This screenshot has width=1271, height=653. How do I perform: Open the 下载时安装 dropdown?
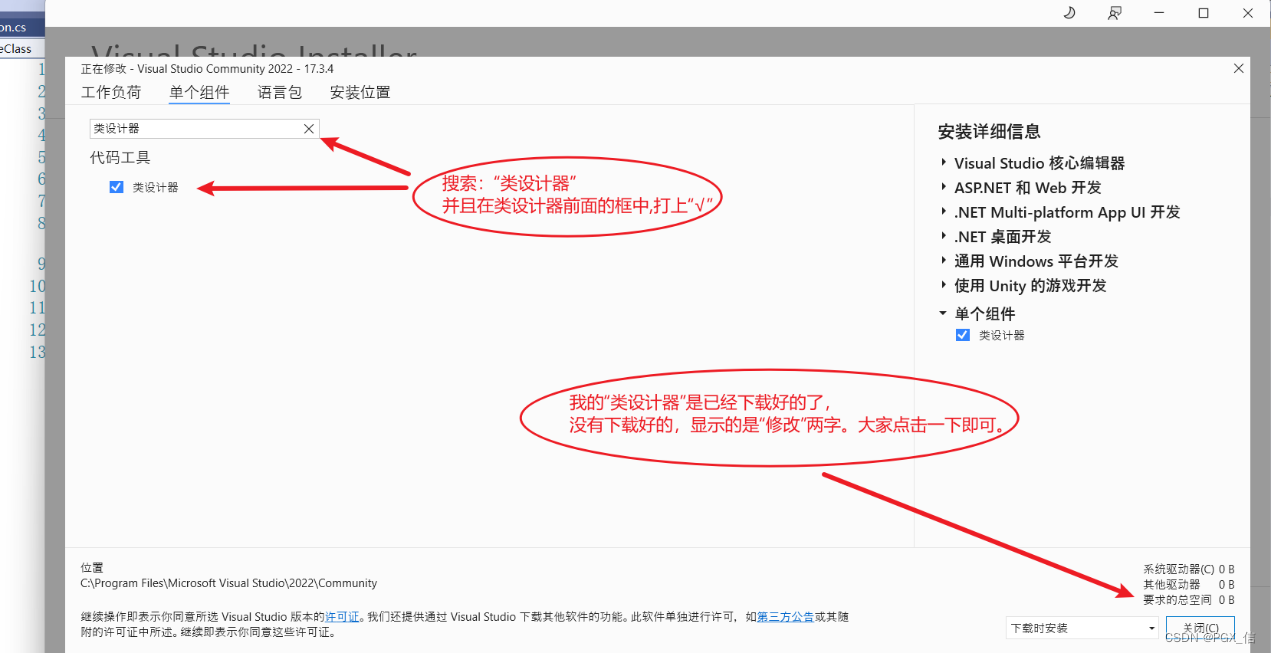click(1082, 628)
